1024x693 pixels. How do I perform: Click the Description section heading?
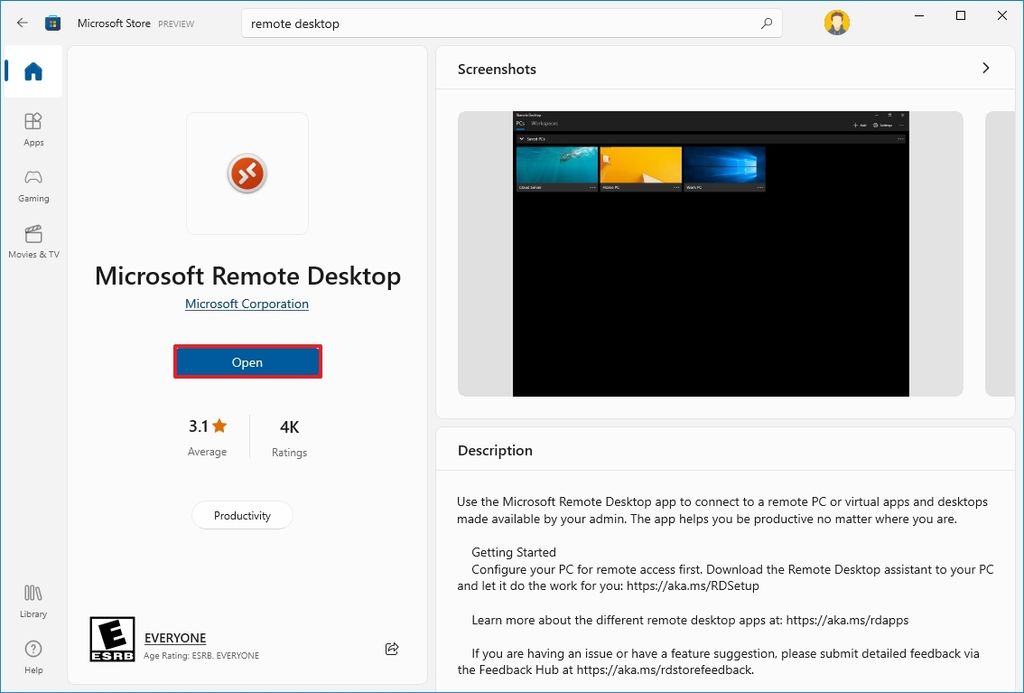coord(495,450)
